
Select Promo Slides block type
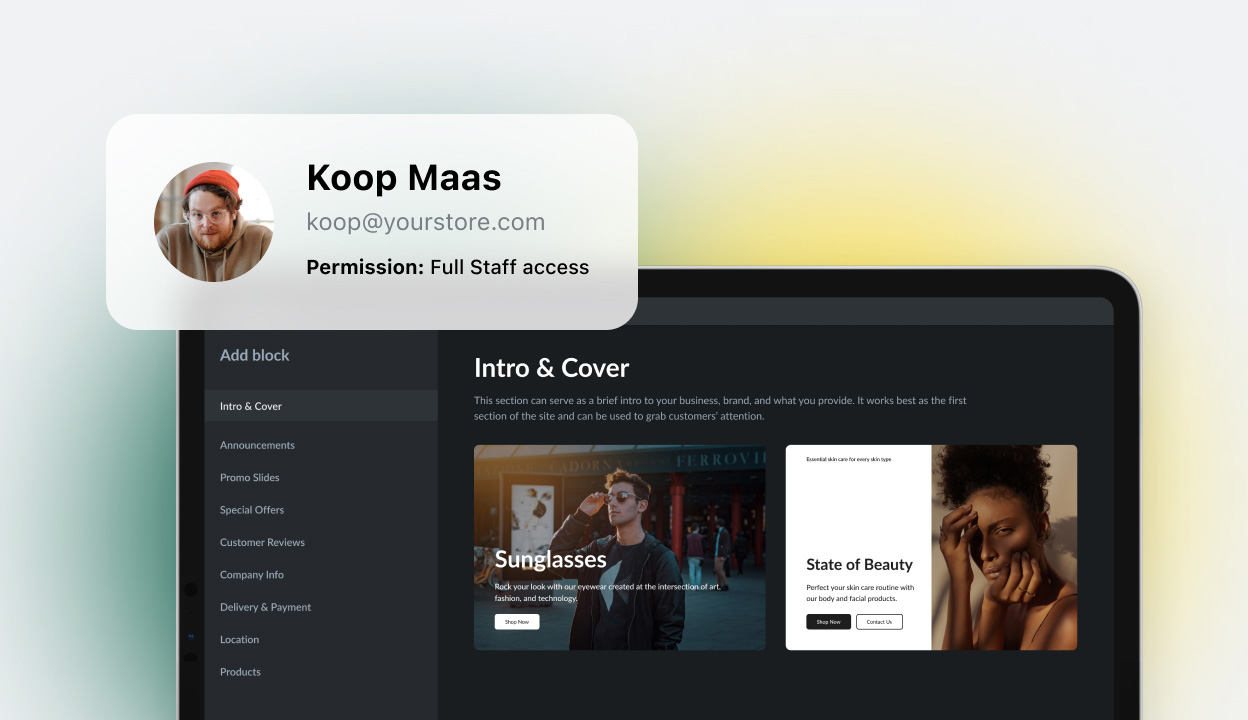tap(250, 478)
